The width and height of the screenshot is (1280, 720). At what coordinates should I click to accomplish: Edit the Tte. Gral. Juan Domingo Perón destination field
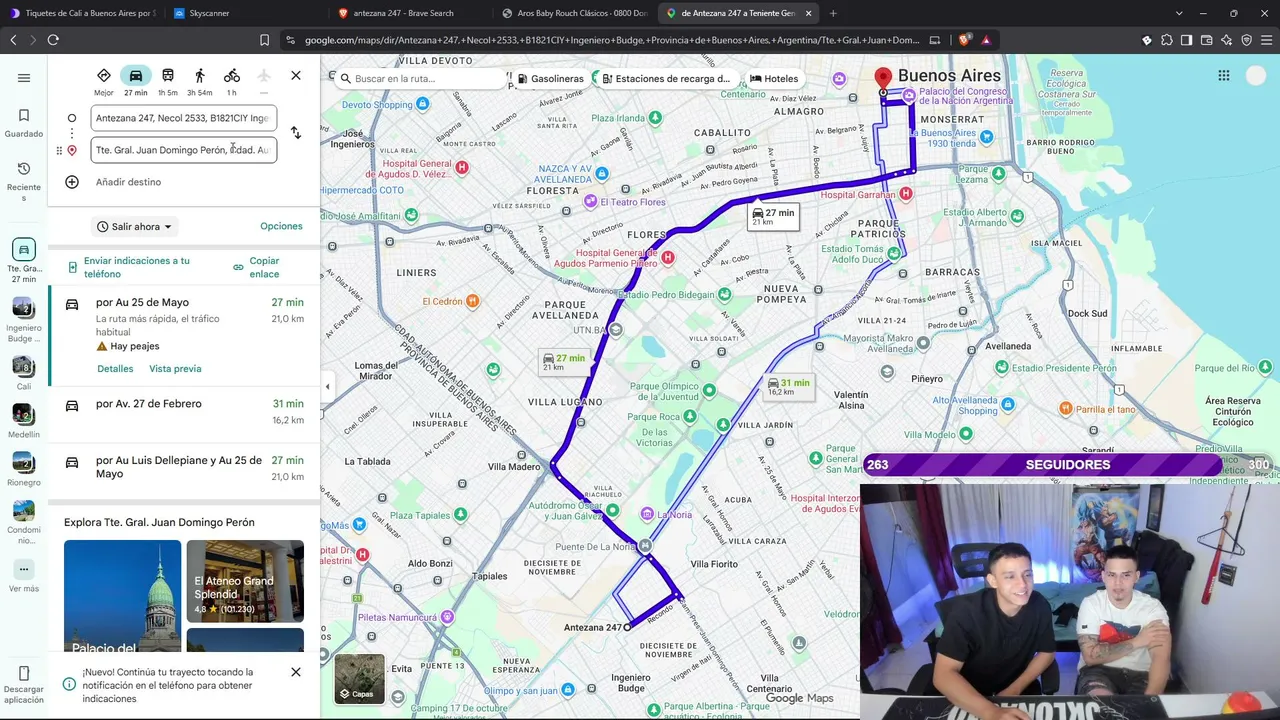[x=183, y=150]
